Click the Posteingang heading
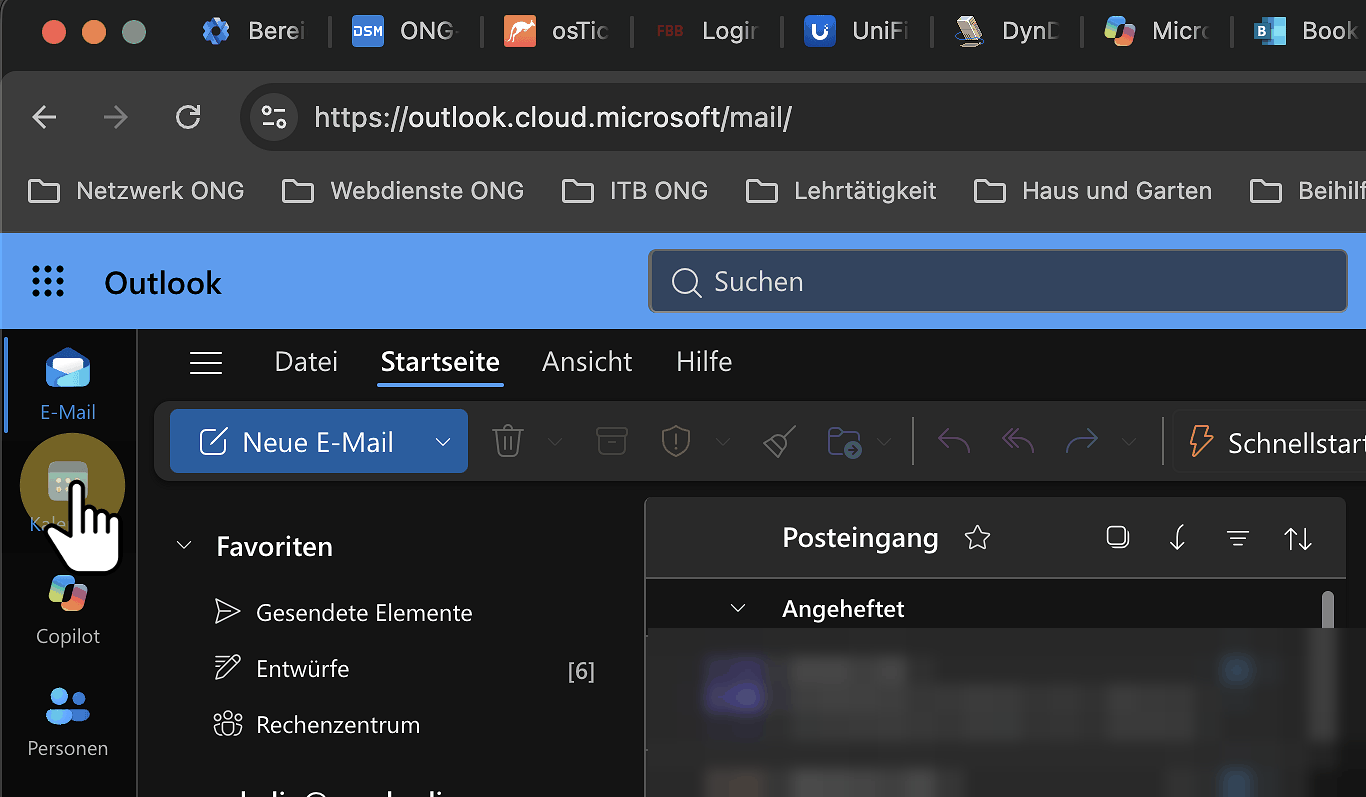This screenshot has width=1366, height=797. (x=860, y=538)
